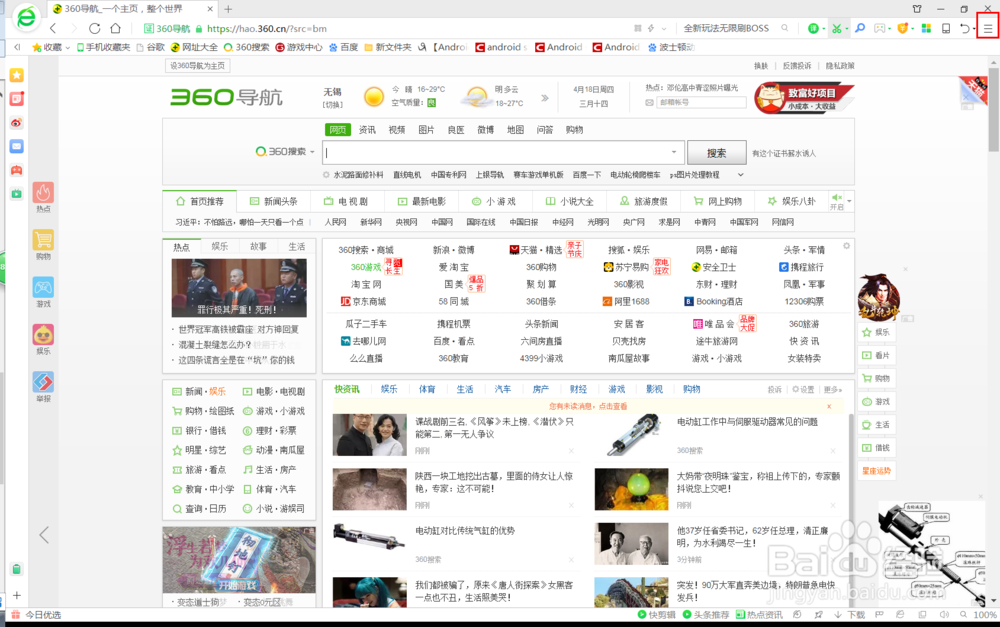
Task: Click the red game robot sidebar icon
Action: pyautogui.click(x=17, y=170)
